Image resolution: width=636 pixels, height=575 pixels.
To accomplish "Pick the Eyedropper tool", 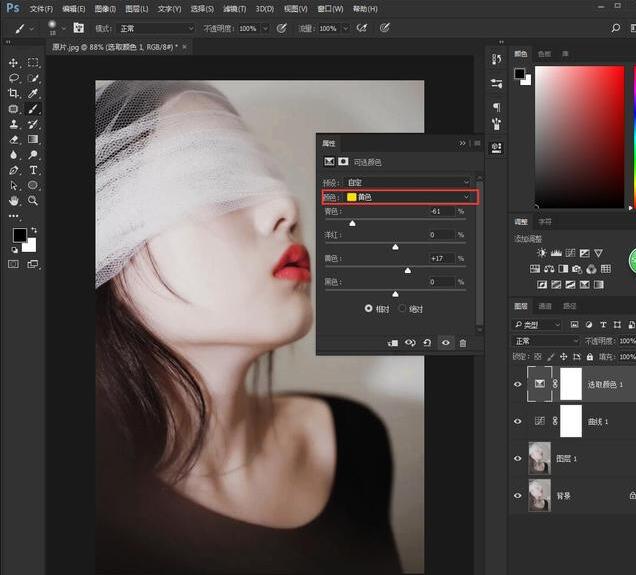I will point(33,93).
